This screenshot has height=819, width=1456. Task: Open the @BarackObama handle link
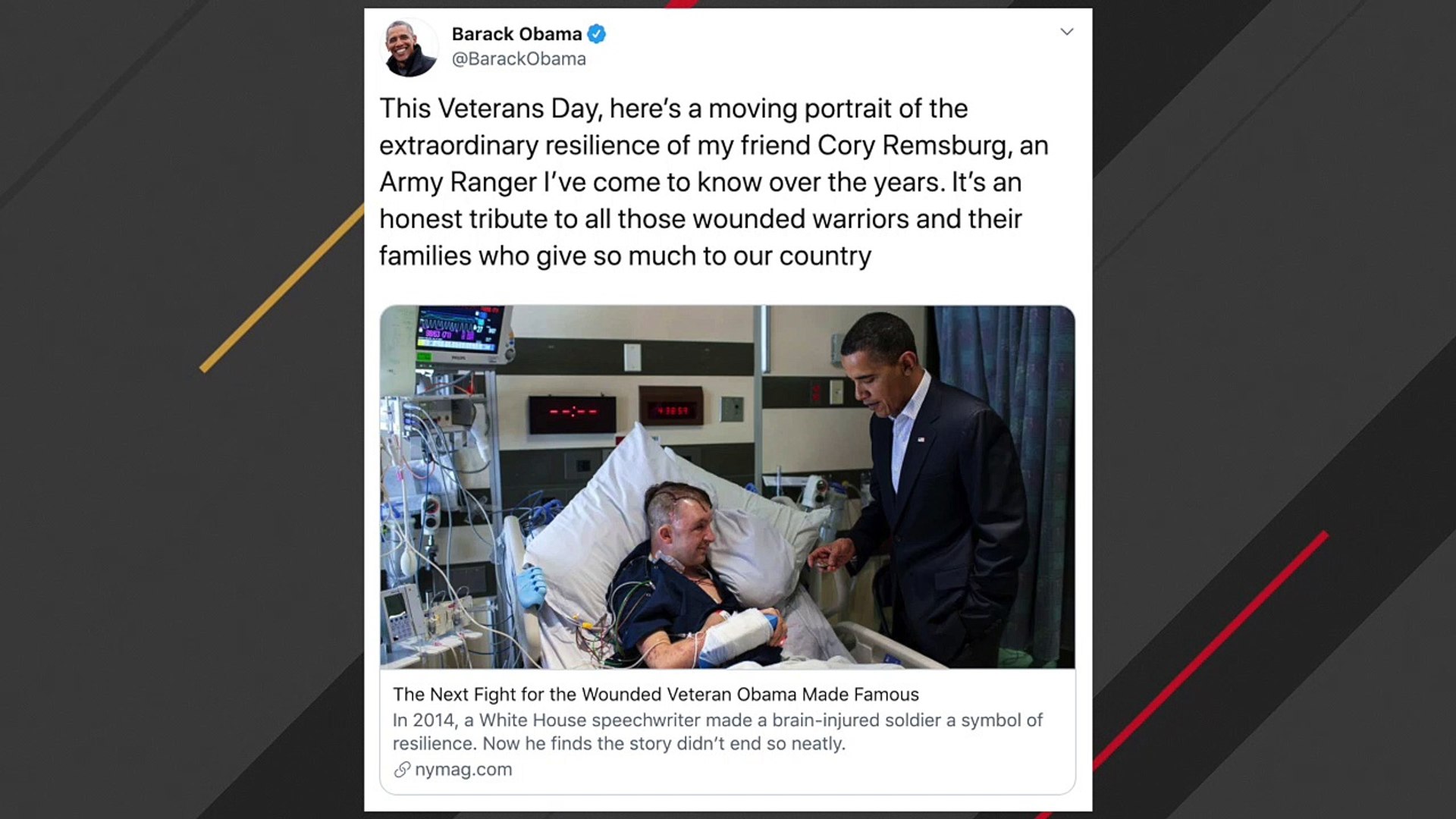pos(519,59)
